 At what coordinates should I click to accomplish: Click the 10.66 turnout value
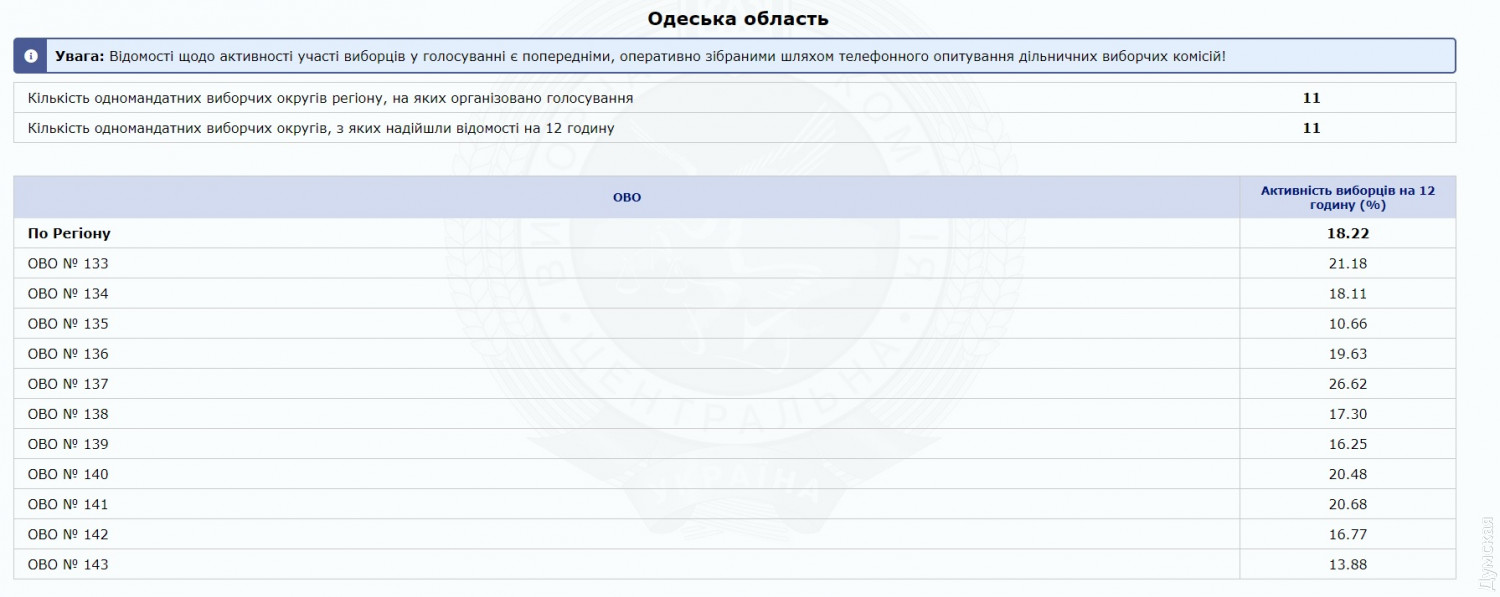click(x=1347, y=324)
